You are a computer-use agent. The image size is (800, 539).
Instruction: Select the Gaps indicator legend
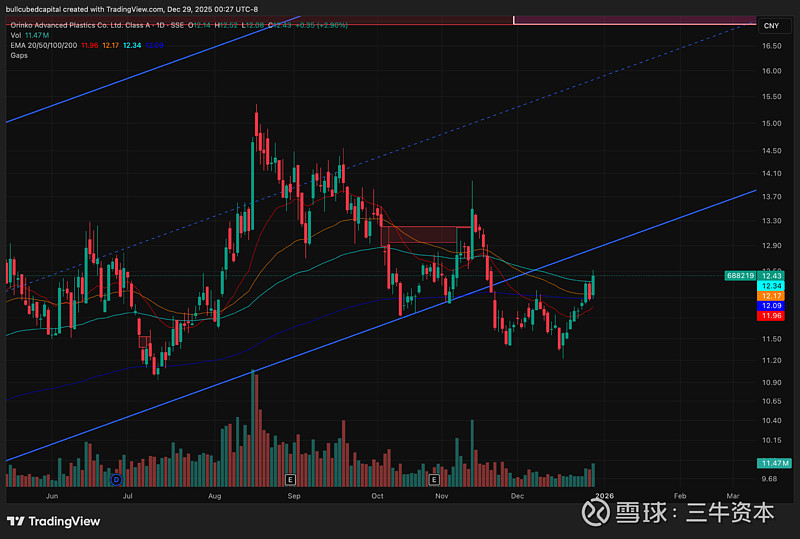(x=19, y=55)
